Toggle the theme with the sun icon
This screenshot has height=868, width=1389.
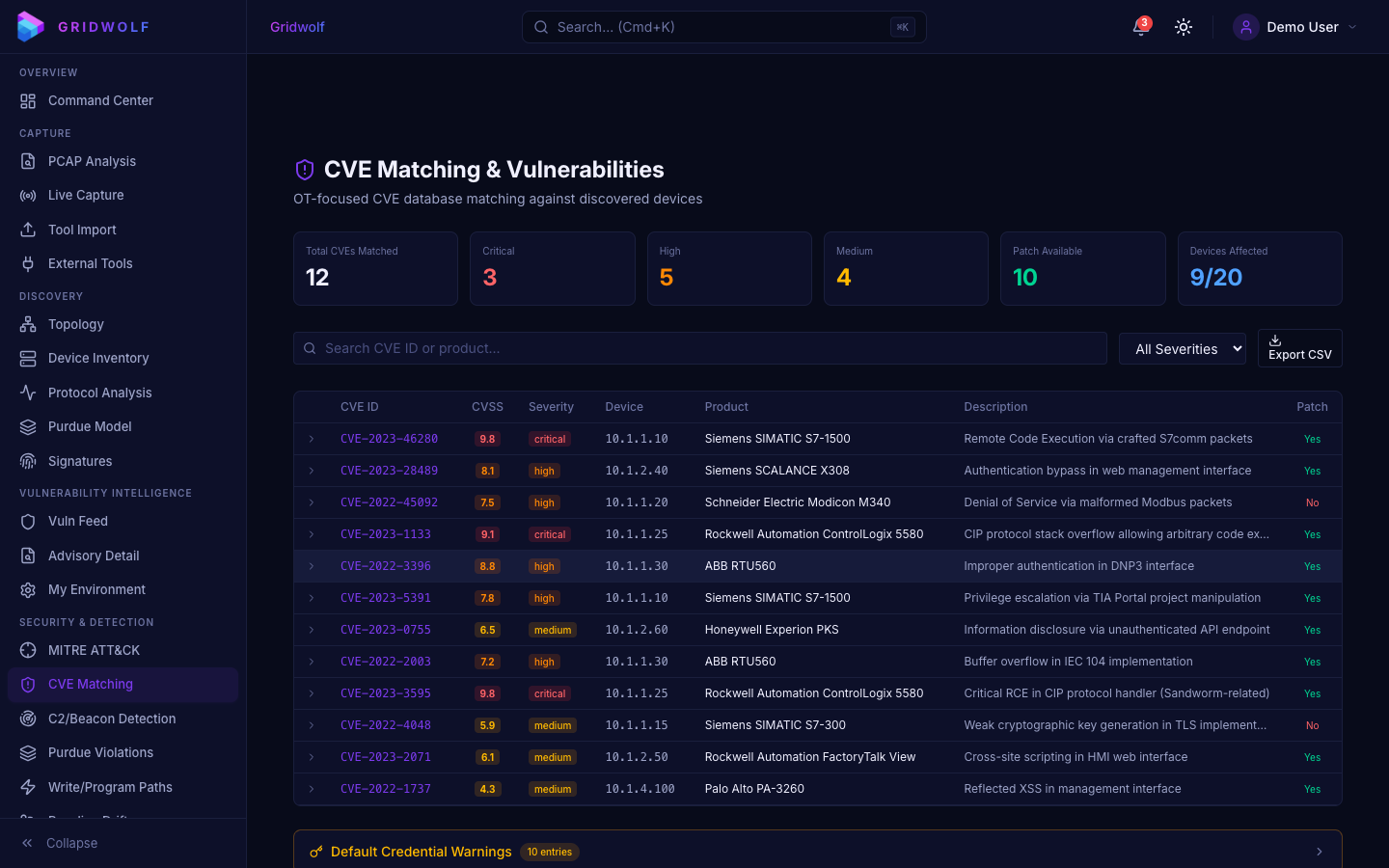[1184, 27]
